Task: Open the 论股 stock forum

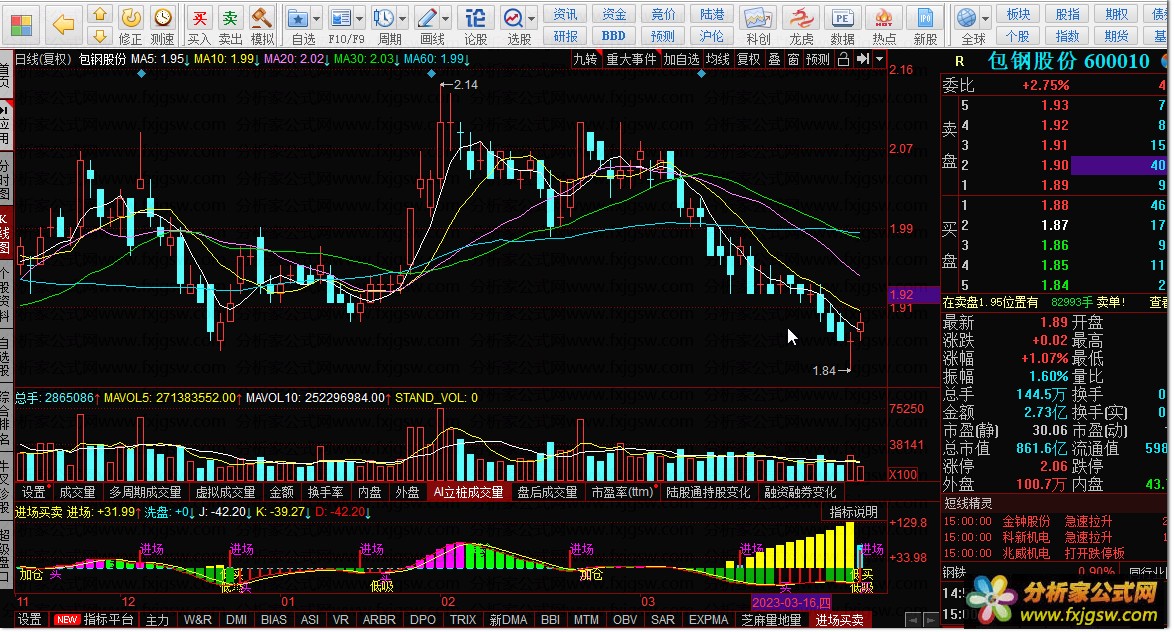Action: click(475, 25)
